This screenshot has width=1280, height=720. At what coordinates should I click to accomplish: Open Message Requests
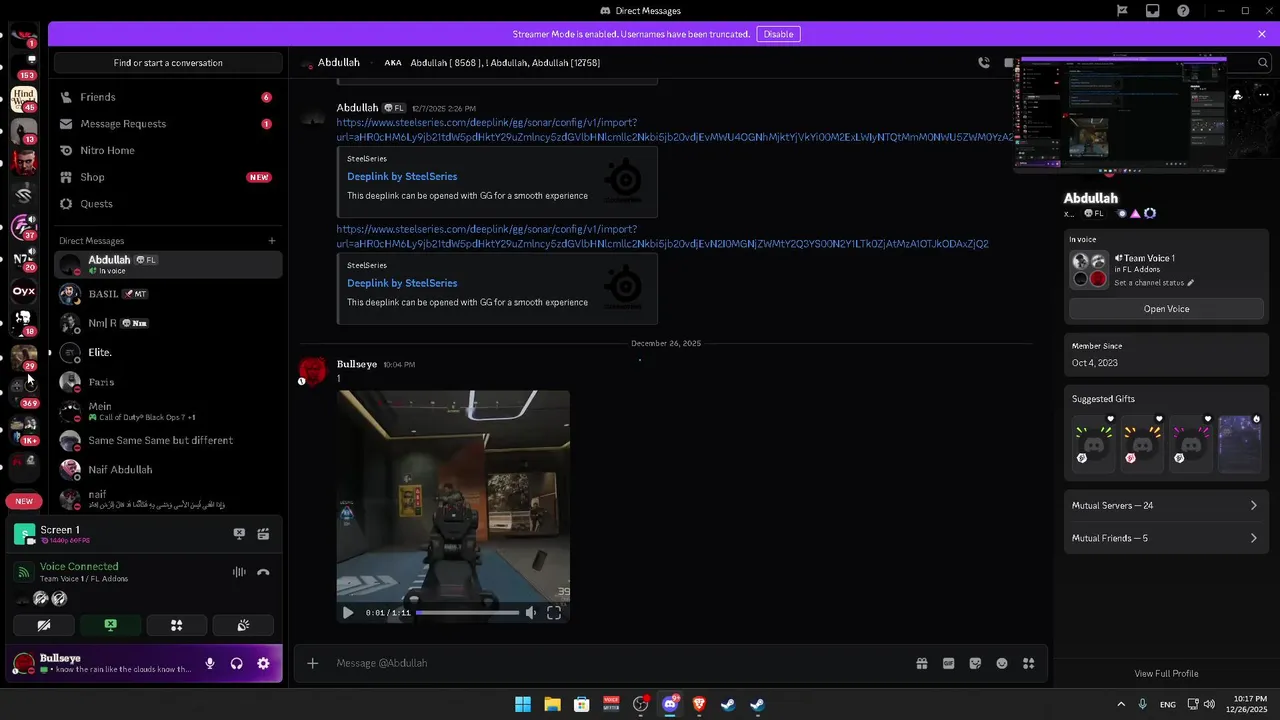168,124
